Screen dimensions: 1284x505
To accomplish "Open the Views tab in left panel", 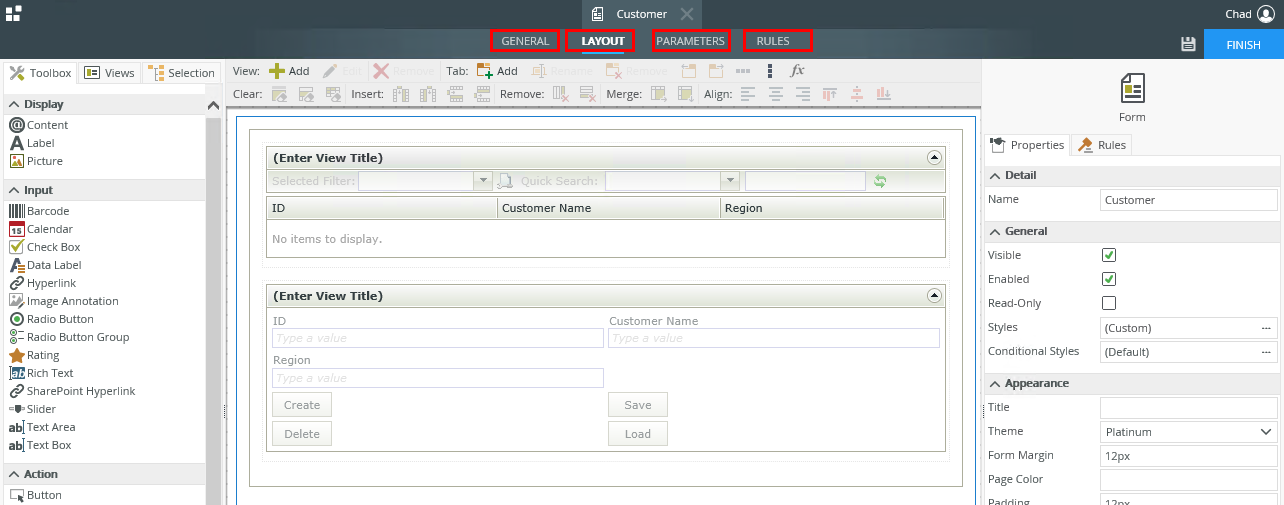I will tap(109, 73).
